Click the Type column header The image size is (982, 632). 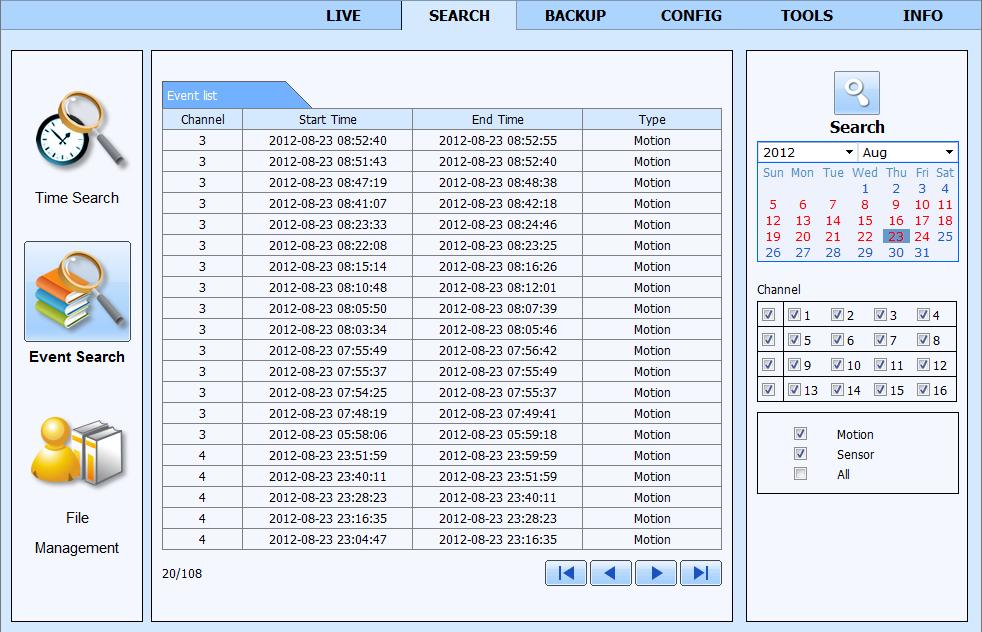click(x=652, y=119)
